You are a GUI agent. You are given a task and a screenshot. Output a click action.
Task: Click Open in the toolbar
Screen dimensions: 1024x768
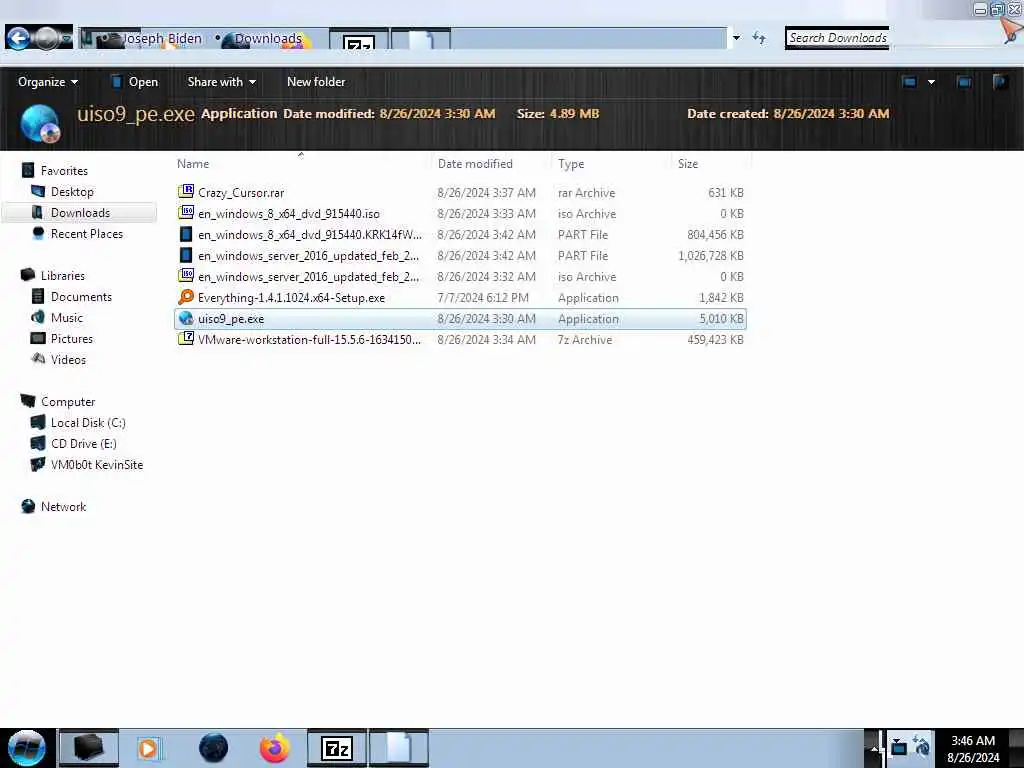pos(135,82)
